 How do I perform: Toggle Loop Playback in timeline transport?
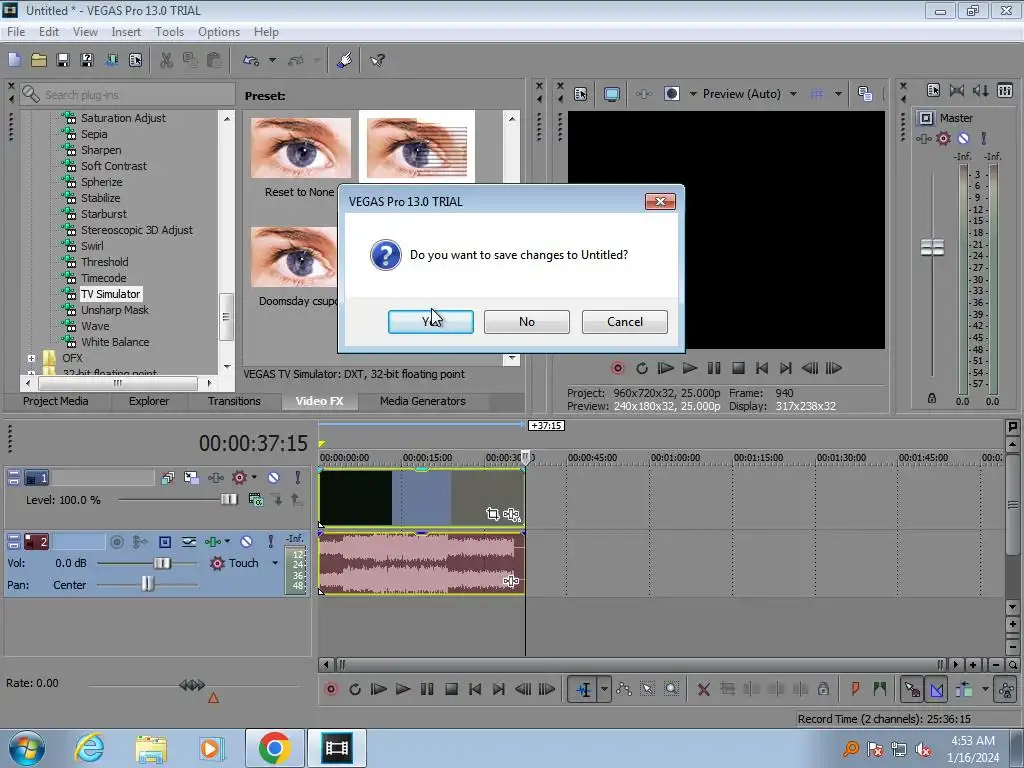click(x=355, y=689)
